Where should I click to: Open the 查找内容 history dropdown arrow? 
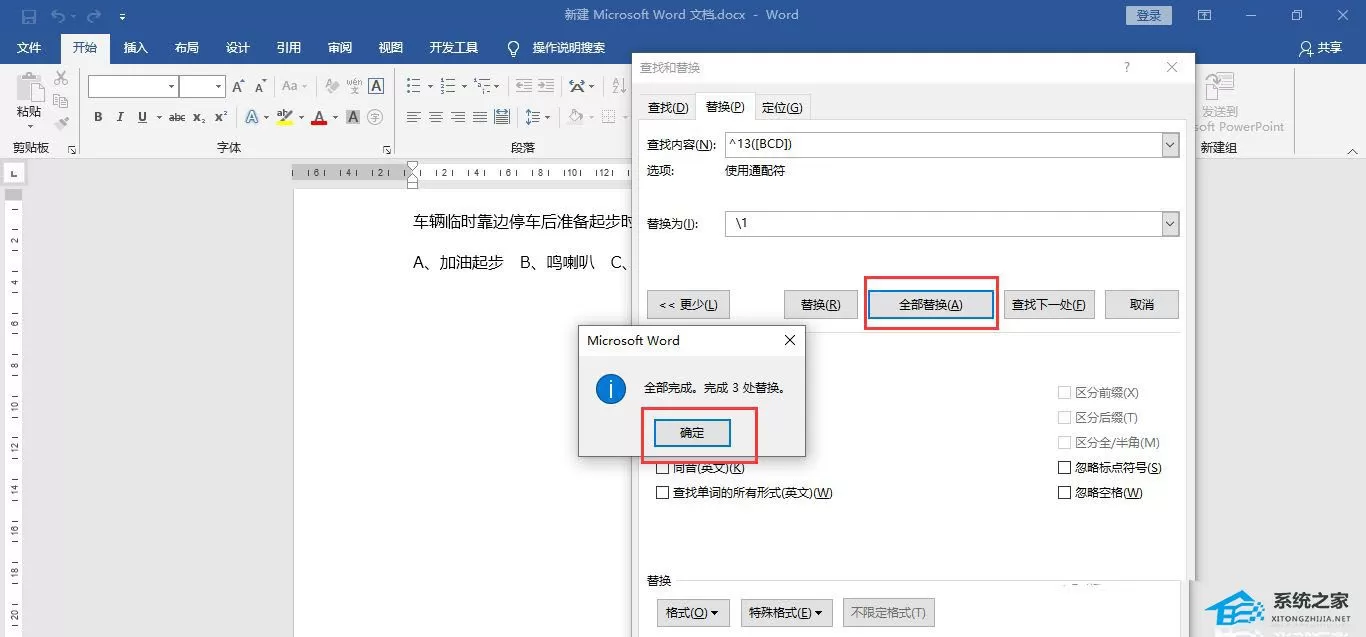pyautogui.click(x=1170, y=145)
